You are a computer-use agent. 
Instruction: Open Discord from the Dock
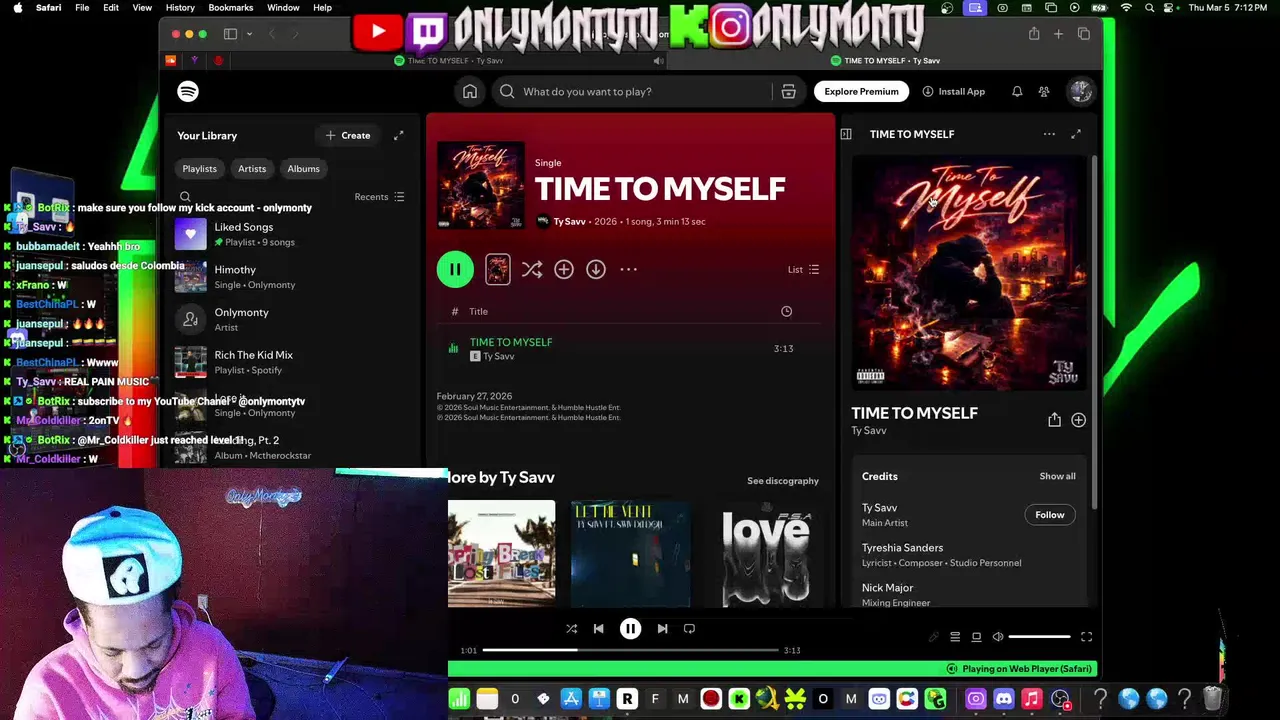click(1004, 699)
